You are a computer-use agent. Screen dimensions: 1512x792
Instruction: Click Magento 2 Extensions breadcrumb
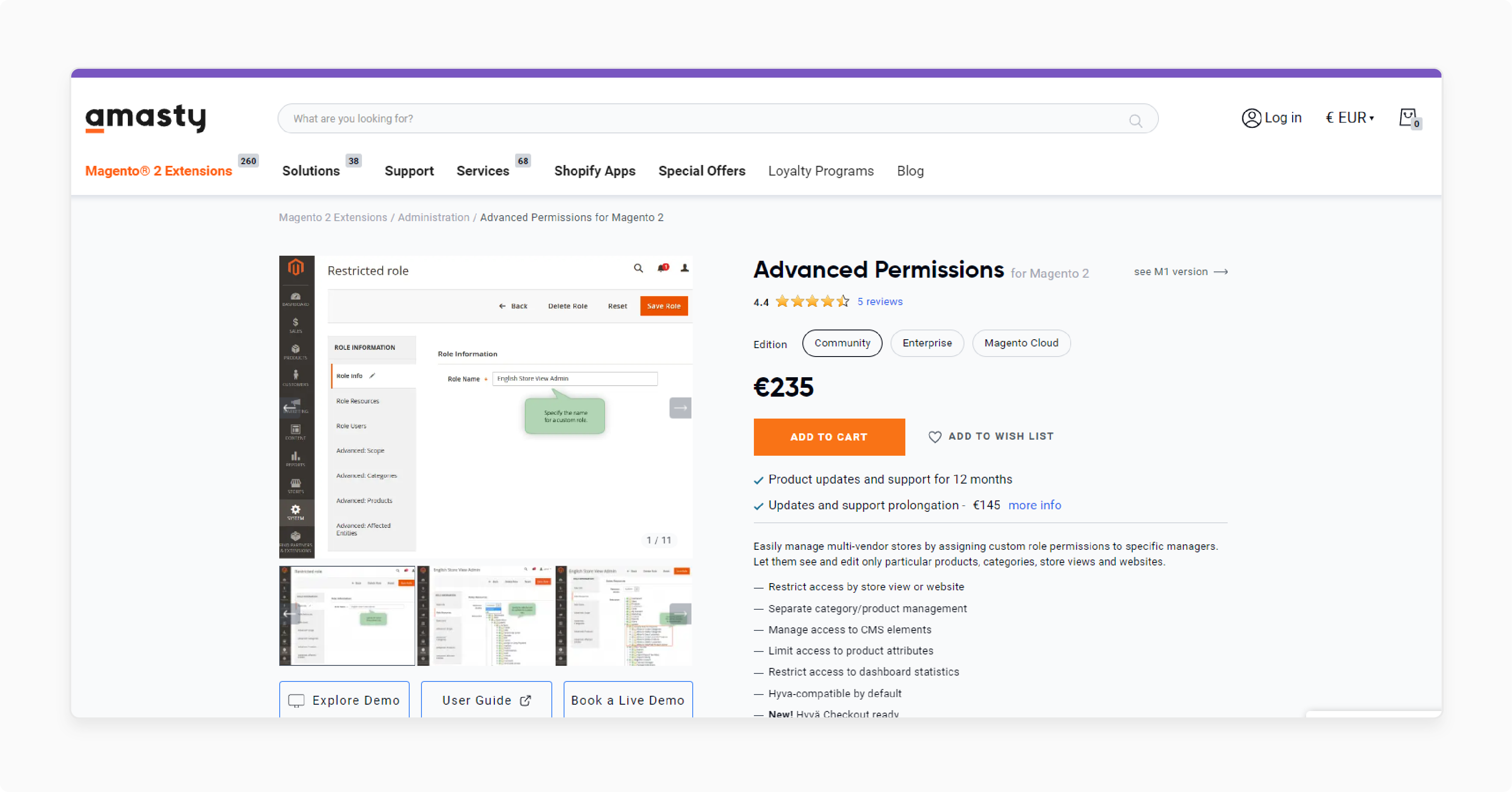click(333, 217)
